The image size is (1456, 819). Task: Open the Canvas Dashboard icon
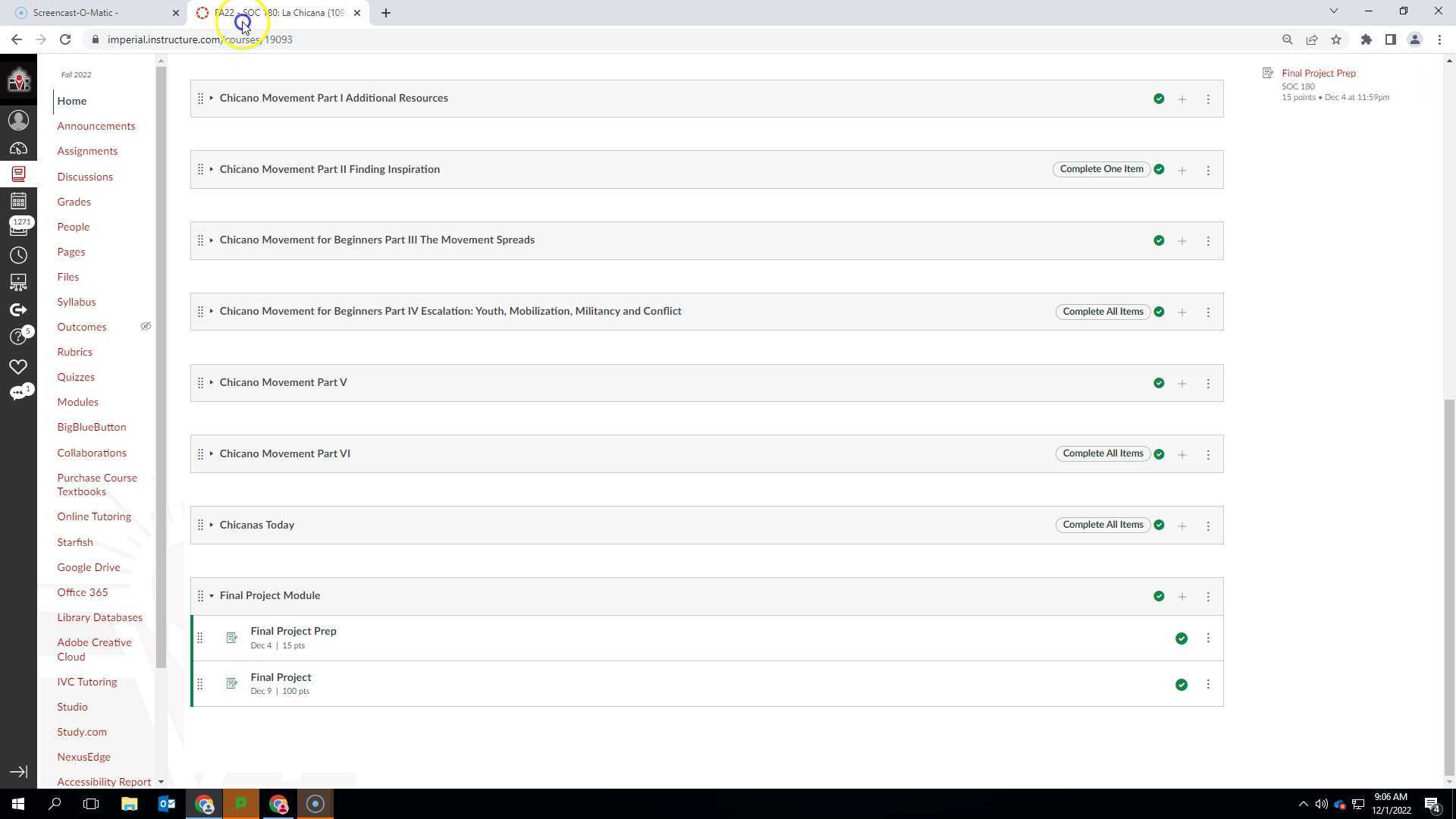click(x=18, y=149)
